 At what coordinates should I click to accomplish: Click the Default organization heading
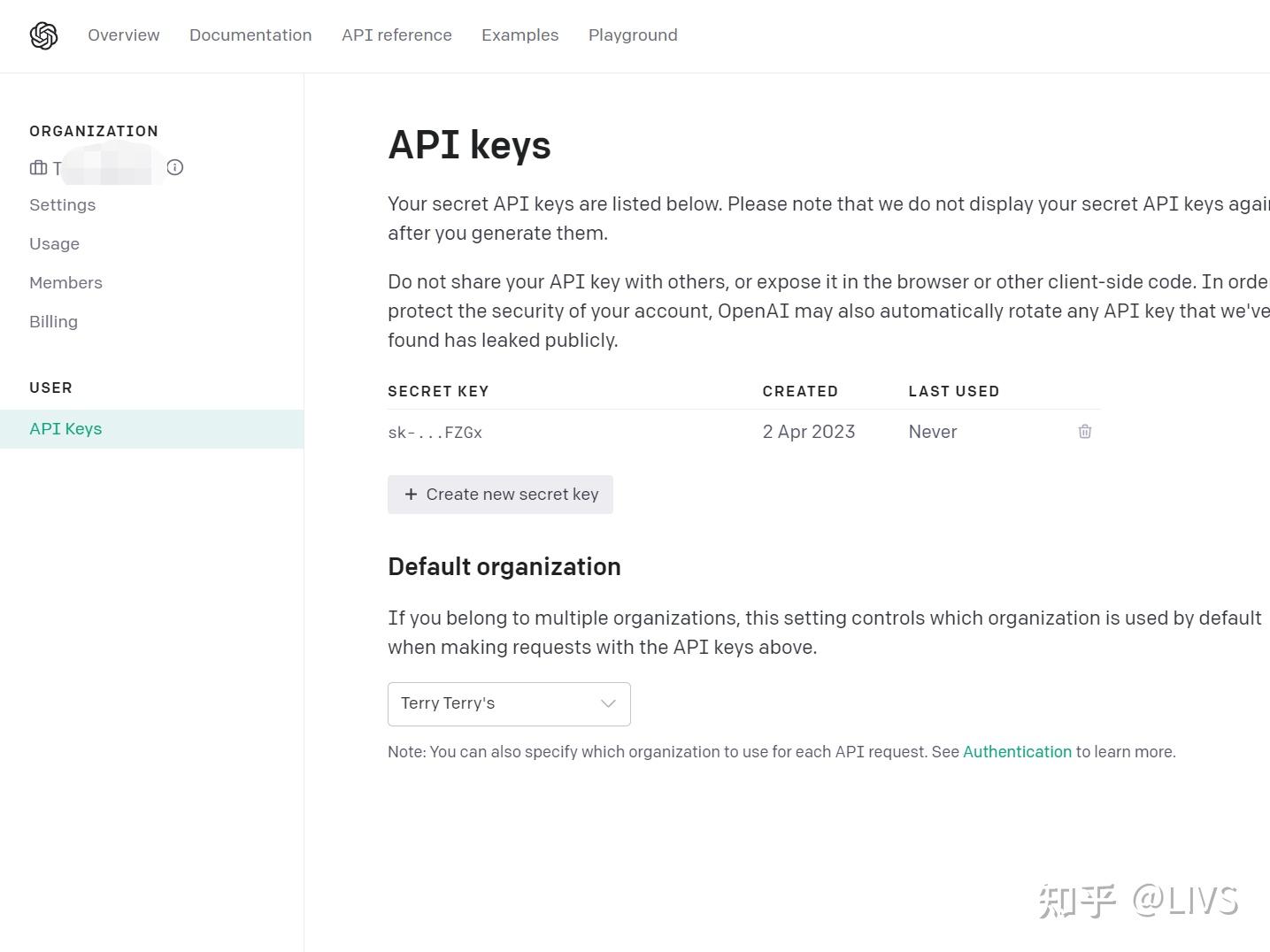[504, 567]
